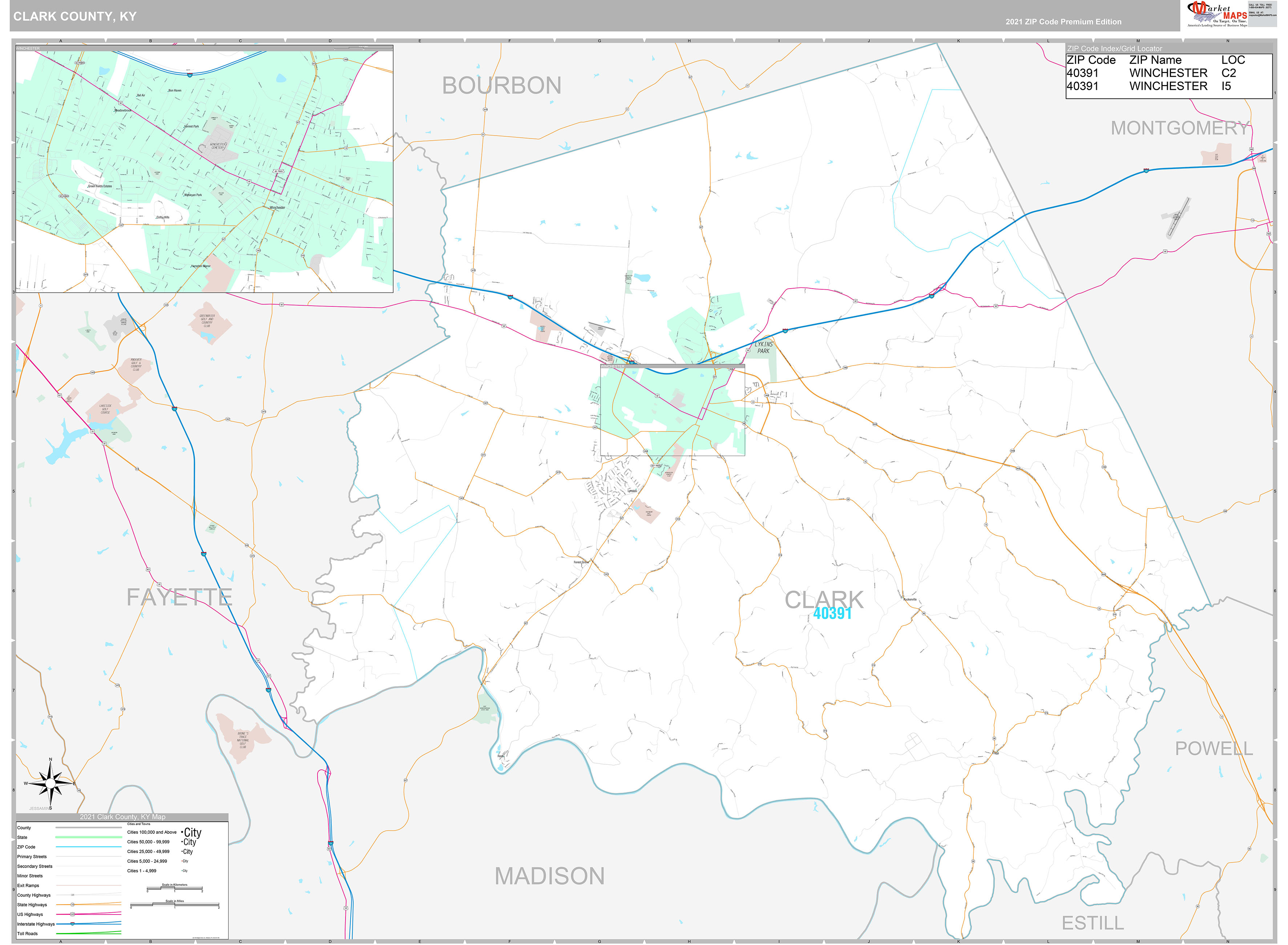Click the Cities 5,000 - 24,999 entry
This screenshot has height=945, width=1288.
tap(147, 861)
